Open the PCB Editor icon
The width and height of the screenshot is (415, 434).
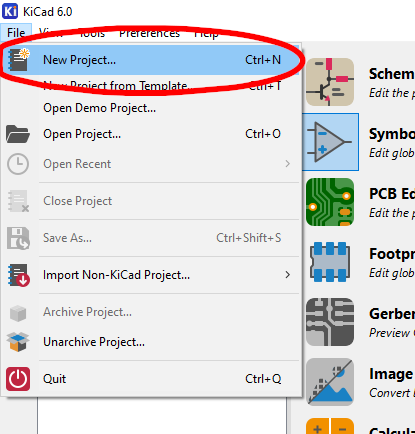click(x=330, y=202)
